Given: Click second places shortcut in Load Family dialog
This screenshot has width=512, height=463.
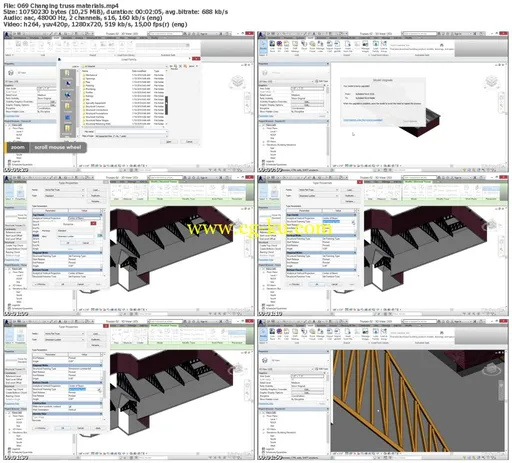Looking at the screenshot, I should 68,84.
